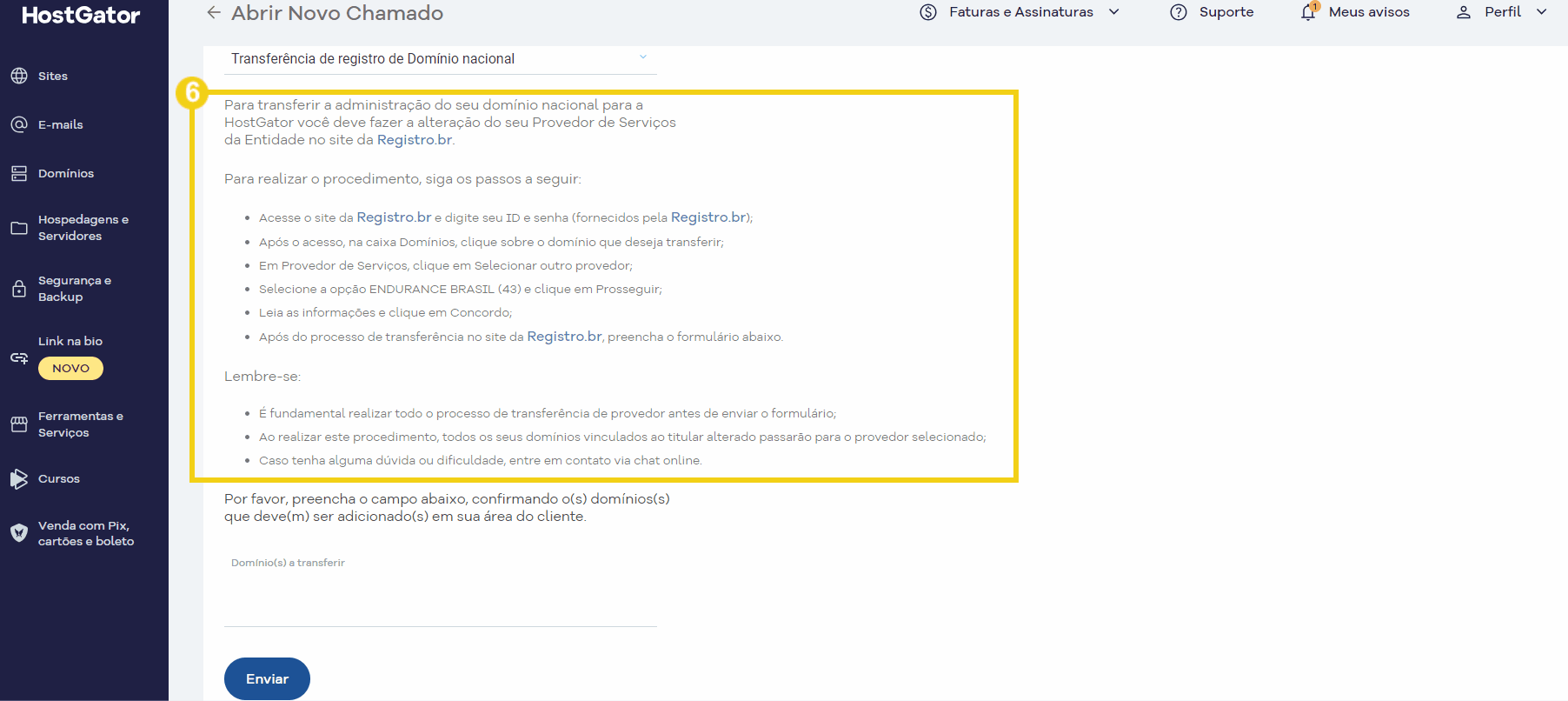Click the 'Por favor, preencha o campo abaixo' text
The height and width of the screenshot is (701, 1568).
pyautogui.click(x=447, y=508)
